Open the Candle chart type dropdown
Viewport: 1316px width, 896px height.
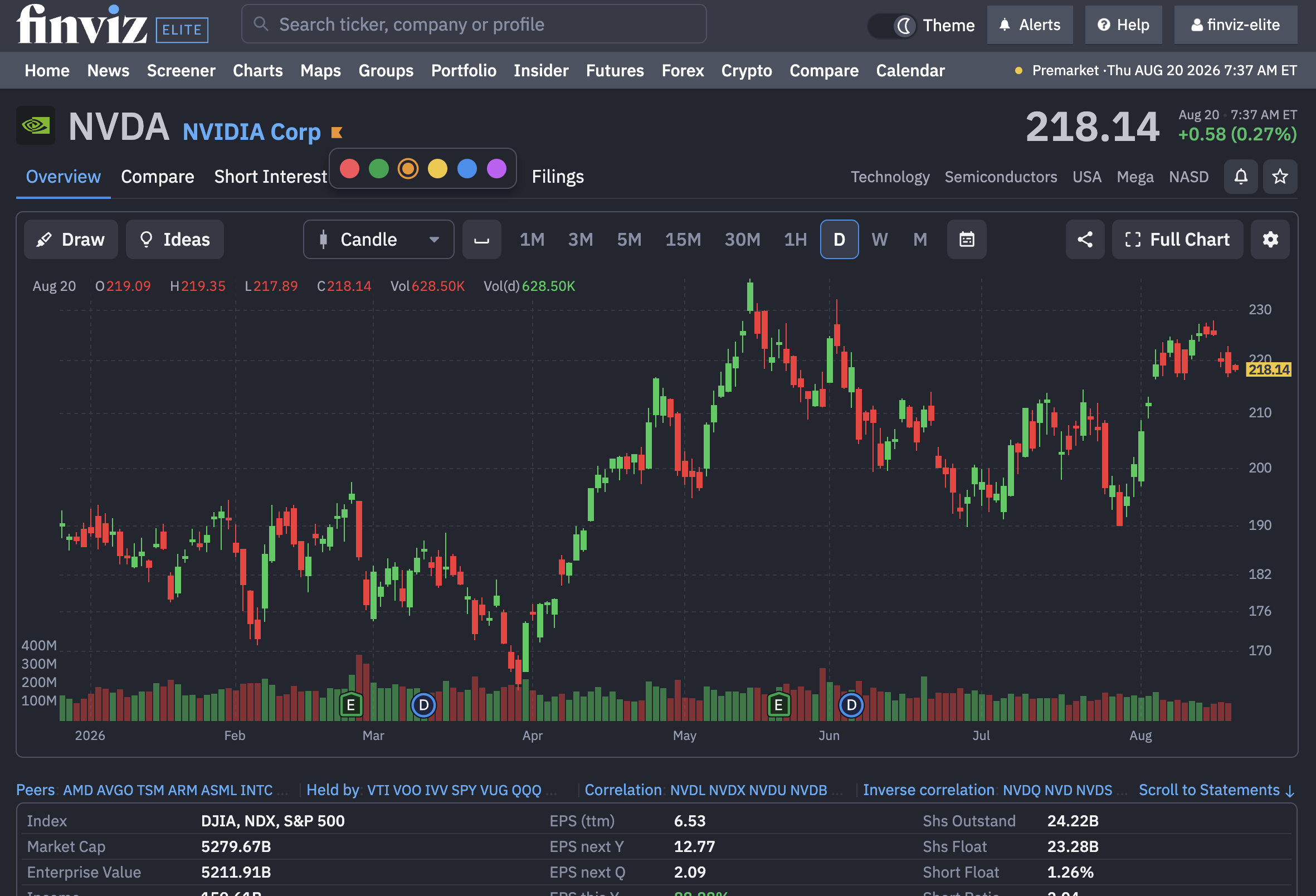pyautogui.click(x=379, y=240)
